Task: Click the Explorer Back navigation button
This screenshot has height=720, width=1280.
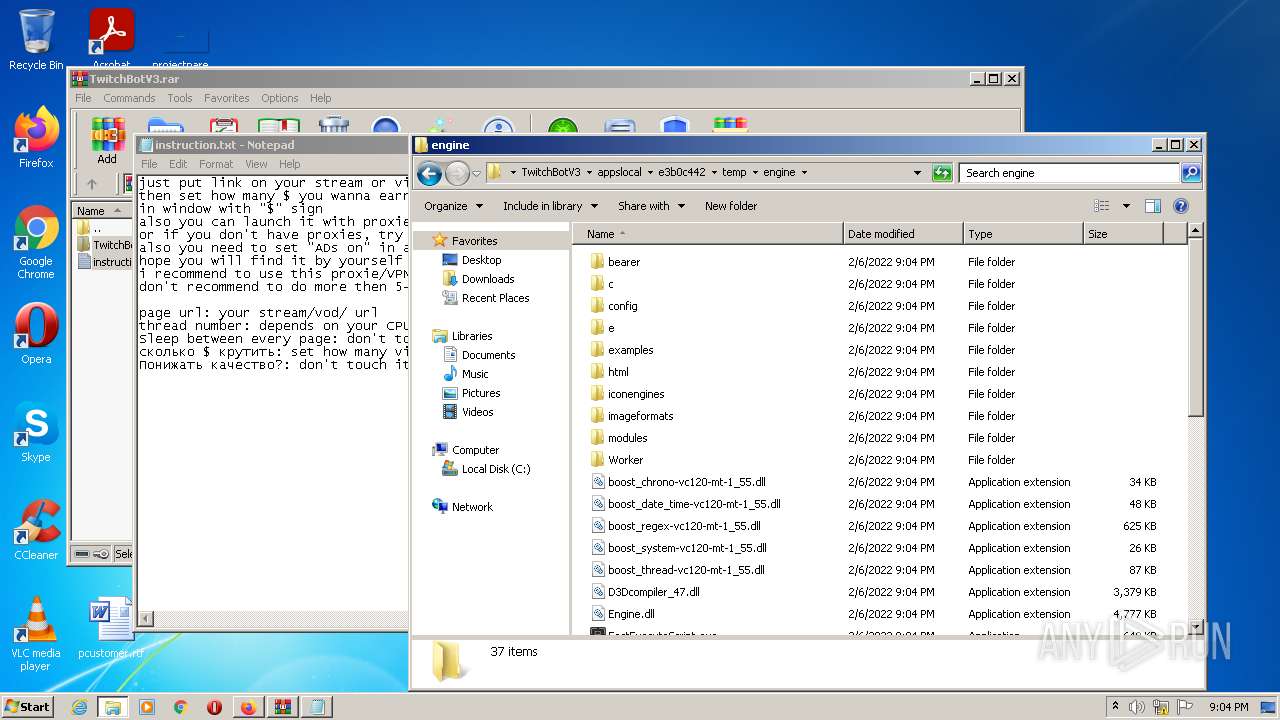Action: coord(430,173)
